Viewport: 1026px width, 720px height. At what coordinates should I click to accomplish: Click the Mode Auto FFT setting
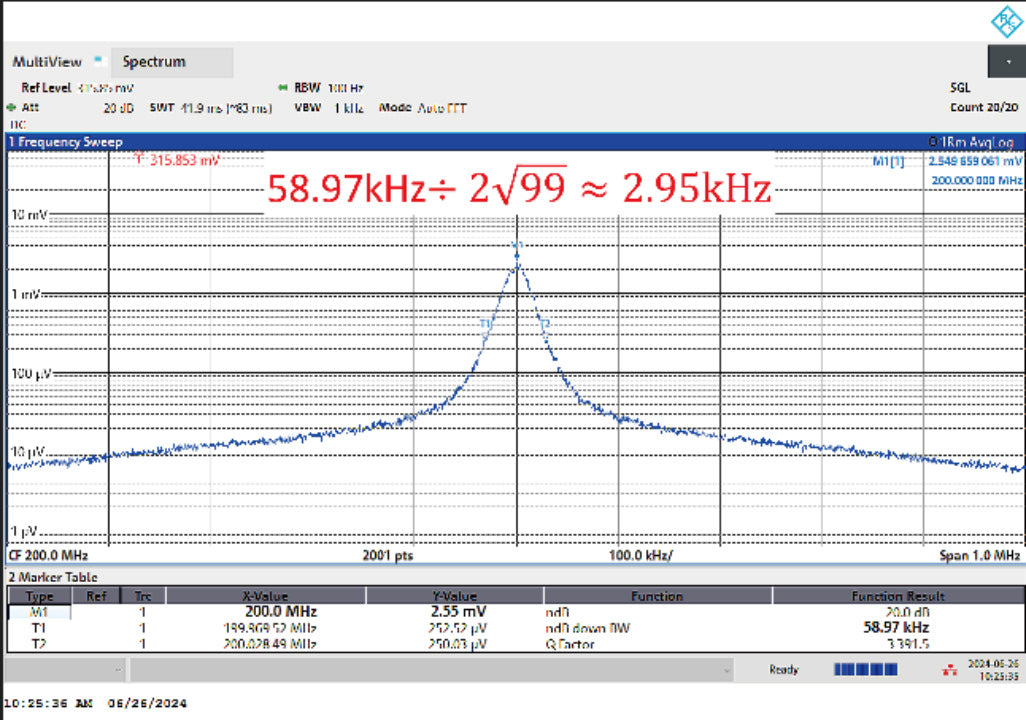[423, 108]
